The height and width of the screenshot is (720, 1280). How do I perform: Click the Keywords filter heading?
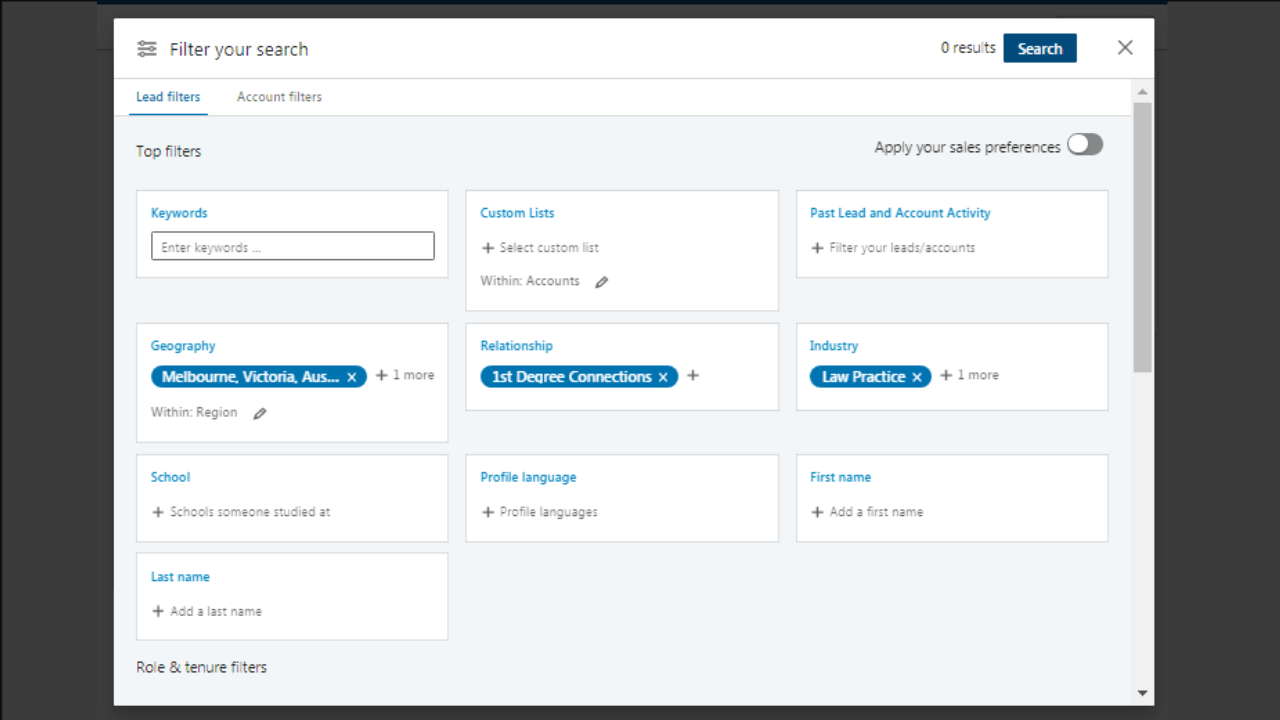click(x=179, y=213)
